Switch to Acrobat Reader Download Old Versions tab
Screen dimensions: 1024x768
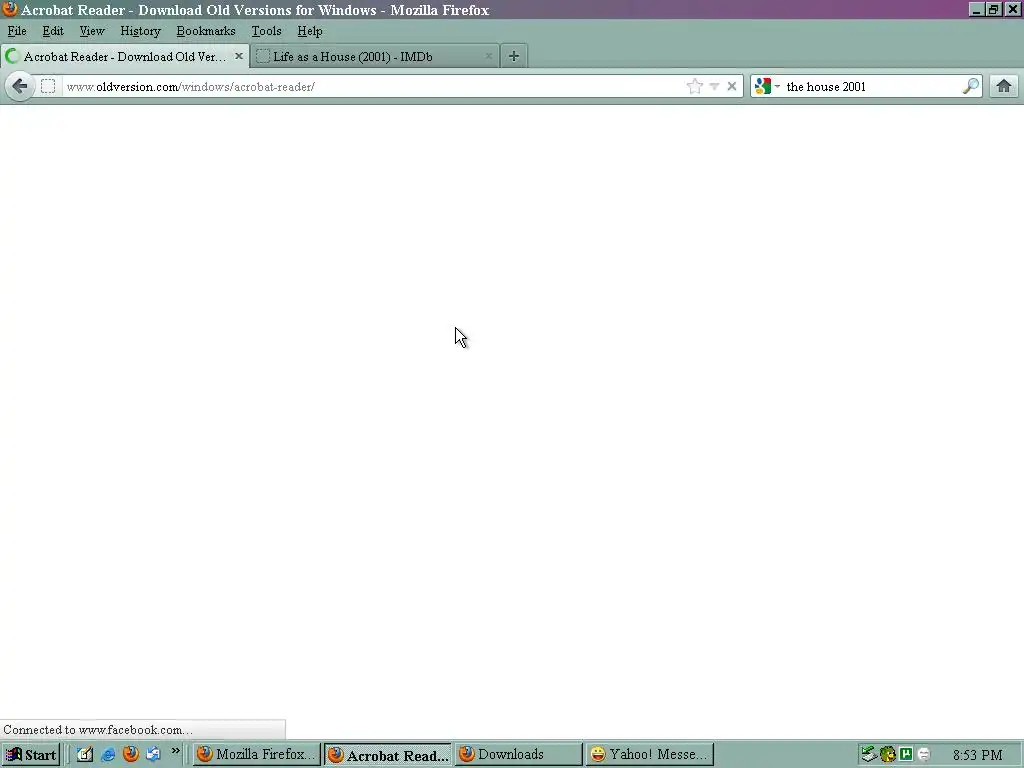(124, 57)
